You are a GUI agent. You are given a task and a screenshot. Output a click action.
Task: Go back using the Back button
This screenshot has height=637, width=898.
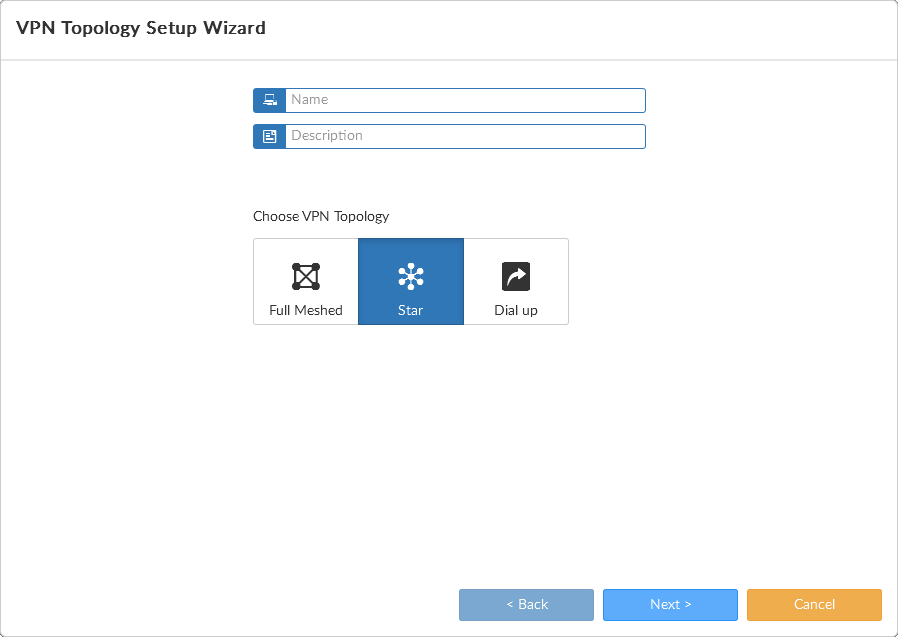click(x=526, y=605)
